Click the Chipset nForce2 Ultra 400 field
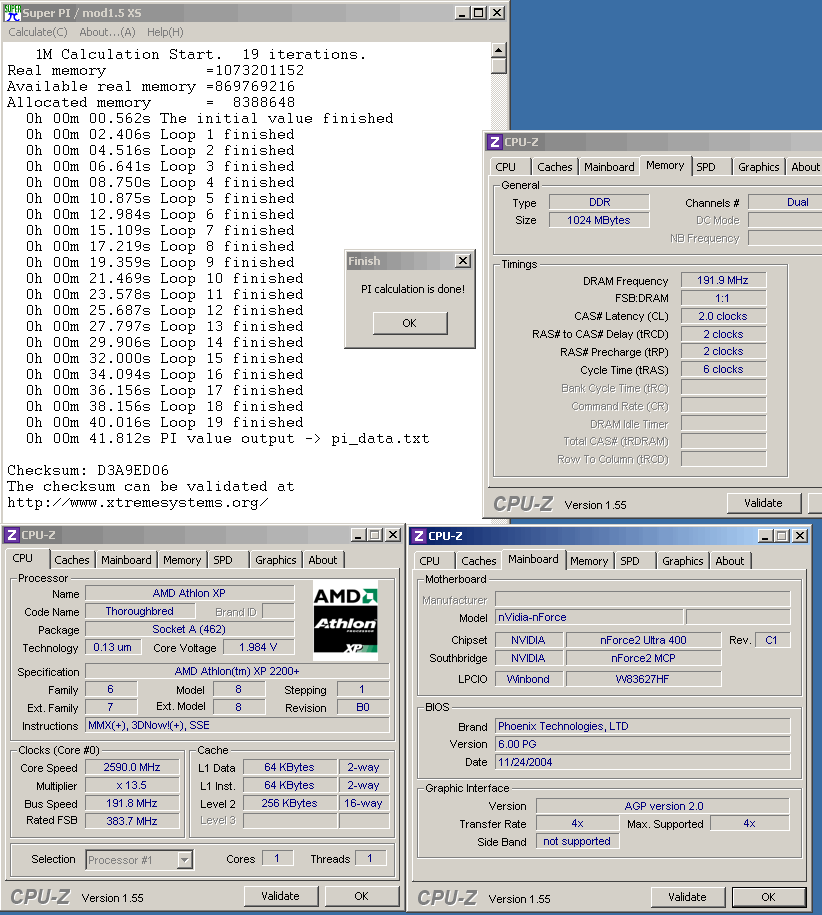The width and height of the screenshot is (822, 915). 643,640
